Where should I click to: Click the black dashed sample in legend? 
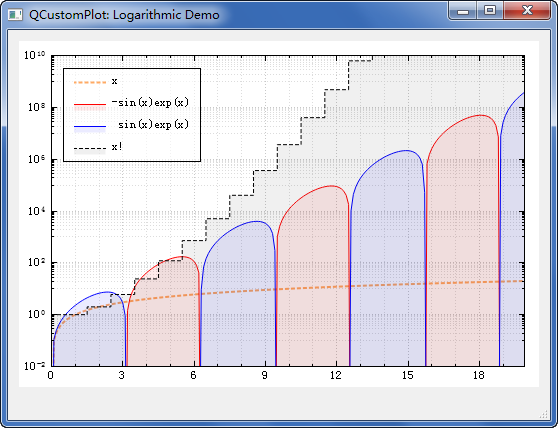(90, 149)
